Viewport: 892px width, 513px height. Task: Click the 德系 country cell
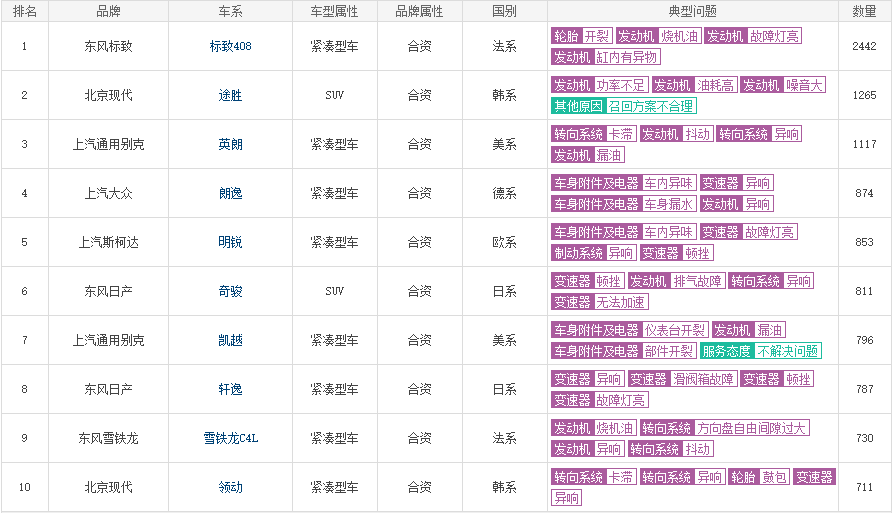click(505, 193)
